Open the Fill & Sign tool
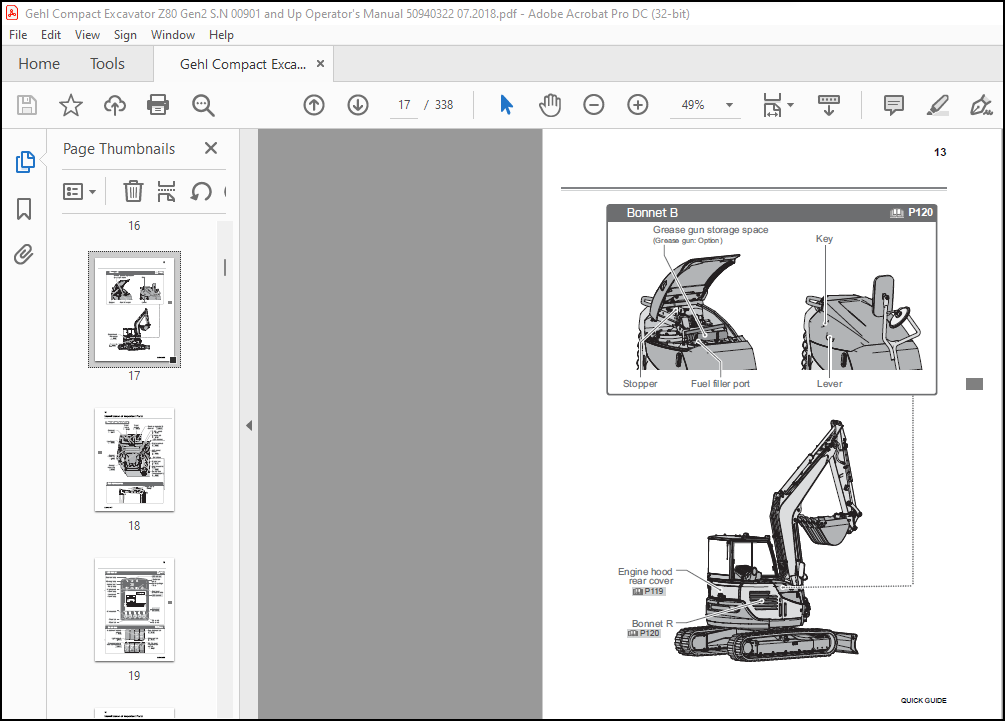This screenshot has height=721, width=1005. [x=981, y=105]
